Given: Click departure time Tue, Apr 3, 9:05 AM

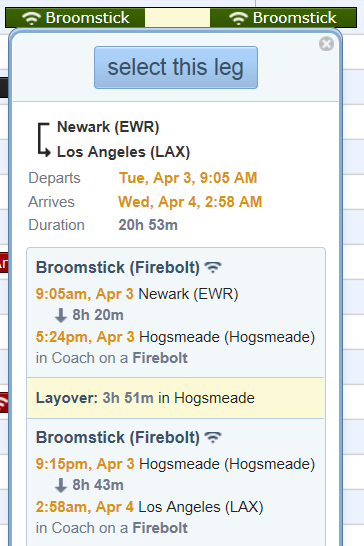Looking at the screenshot, I should pyautogui.click(x=188, y=178).
